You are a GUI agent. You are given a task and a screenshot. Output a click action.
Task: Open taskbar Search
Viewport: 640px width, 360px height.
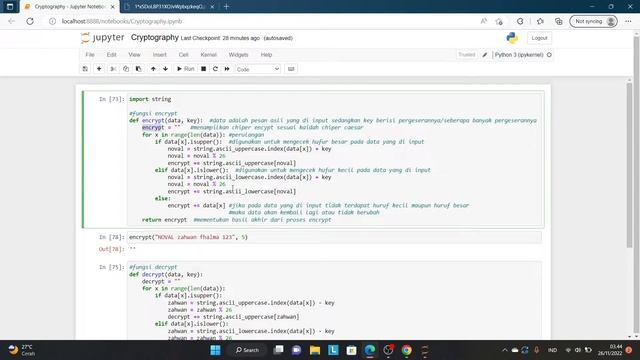tap(247, 350)
